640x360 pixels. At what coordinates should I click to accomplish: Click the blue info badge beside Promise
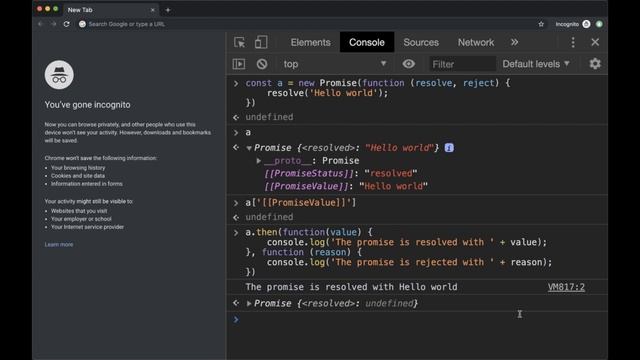449,148
